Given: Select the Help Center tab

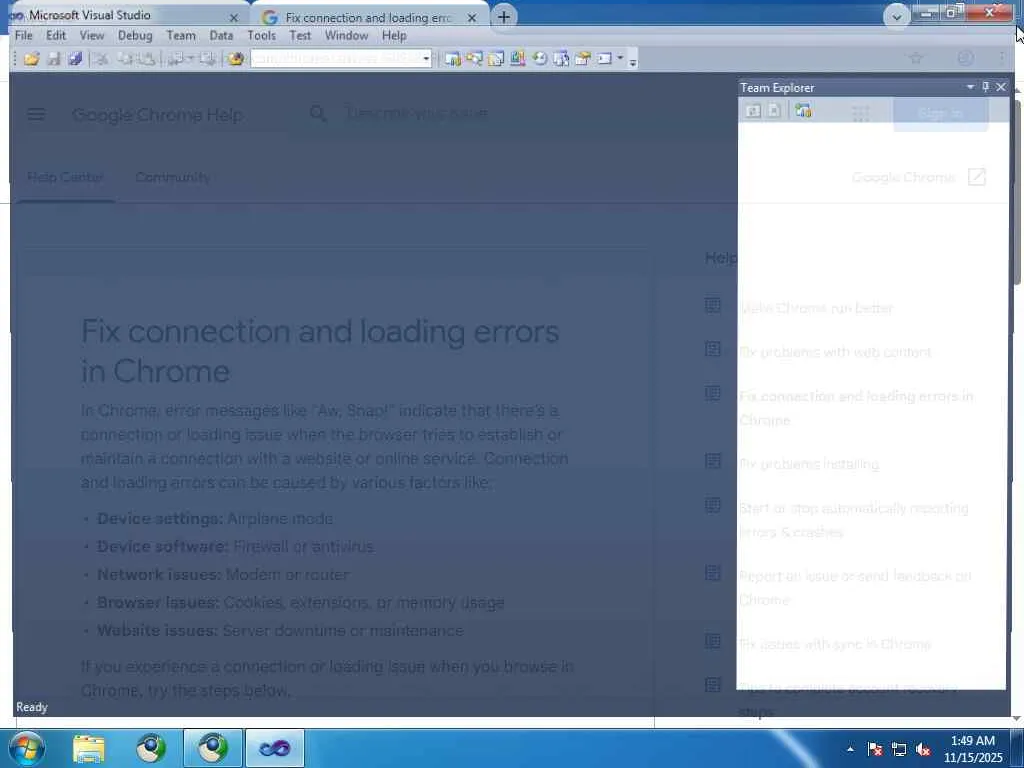Looking at the screenshot, I should 65,177.
